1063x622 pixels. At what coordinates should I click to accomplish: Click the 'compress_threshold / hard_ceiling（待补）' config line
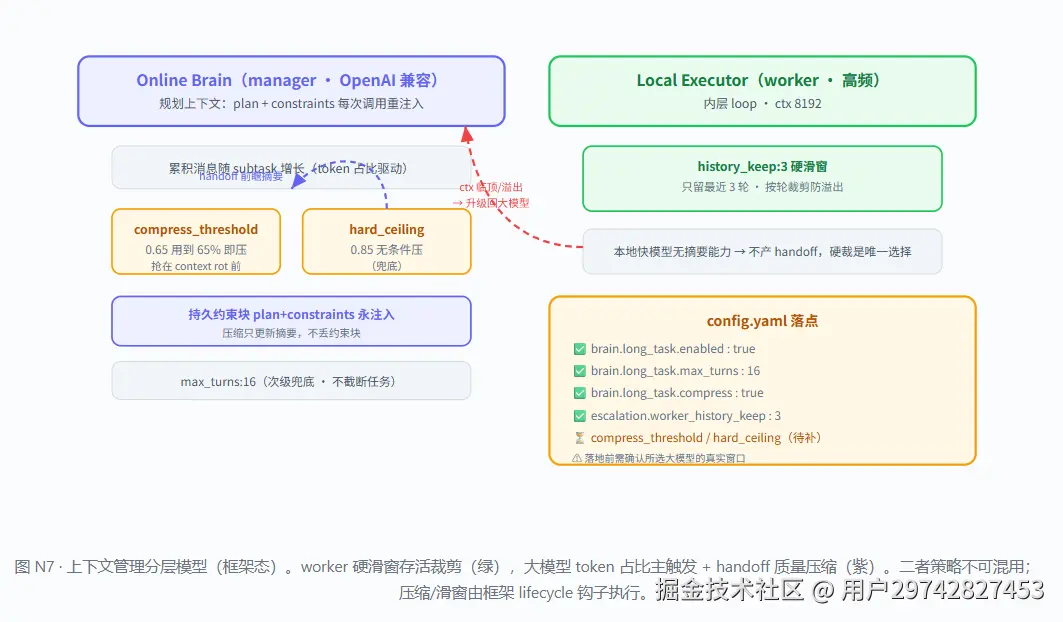point(707,438)
